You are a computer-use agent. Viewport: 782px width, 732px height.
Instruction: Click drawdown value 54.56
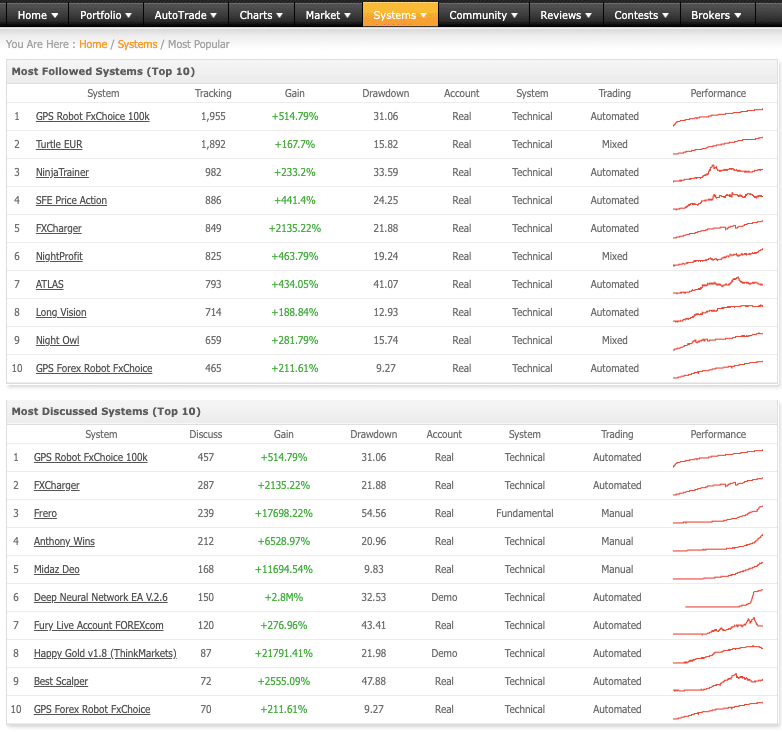pyautogui.click(x=374, y=513)
